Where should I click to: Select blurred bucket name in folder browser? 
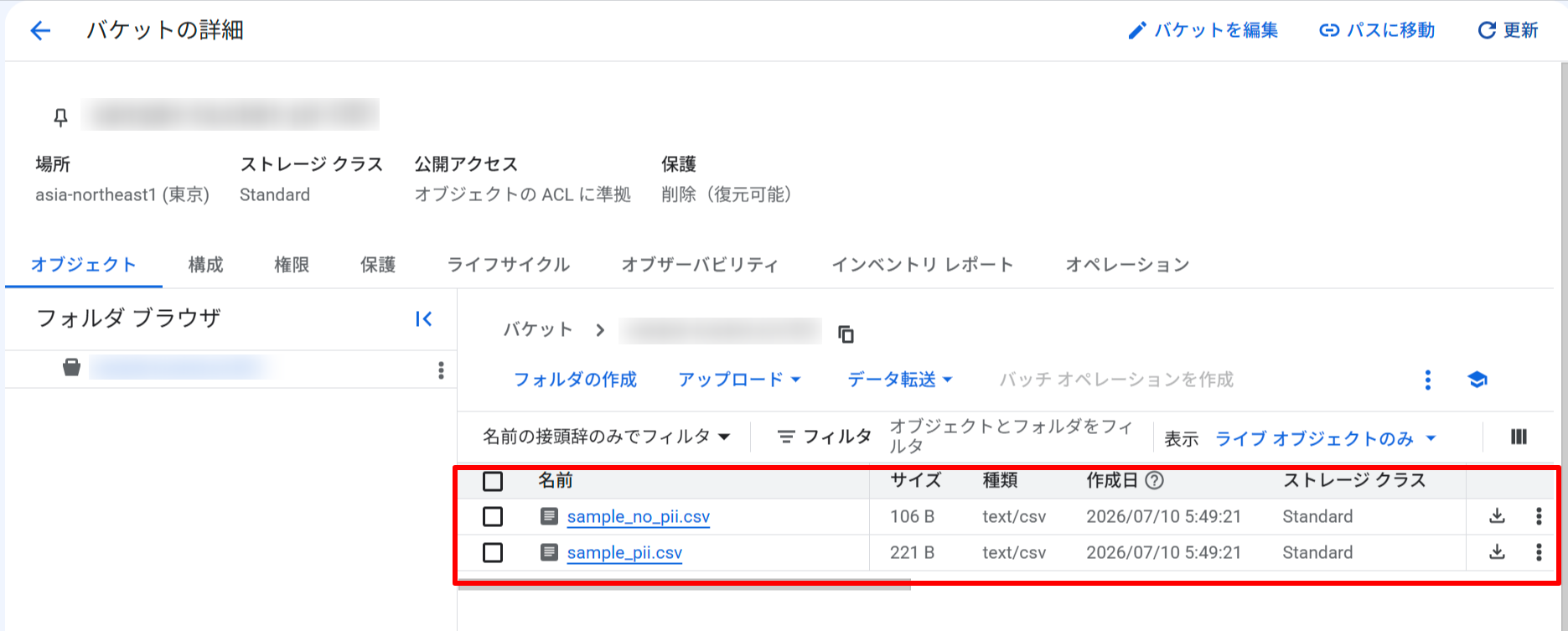179,368
